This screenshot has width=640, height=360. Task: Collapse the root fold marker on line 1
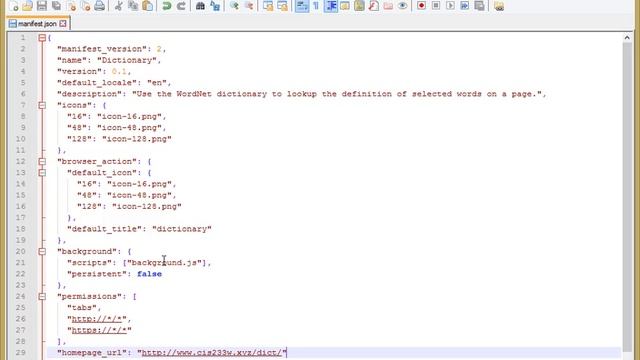coord(42,38)
